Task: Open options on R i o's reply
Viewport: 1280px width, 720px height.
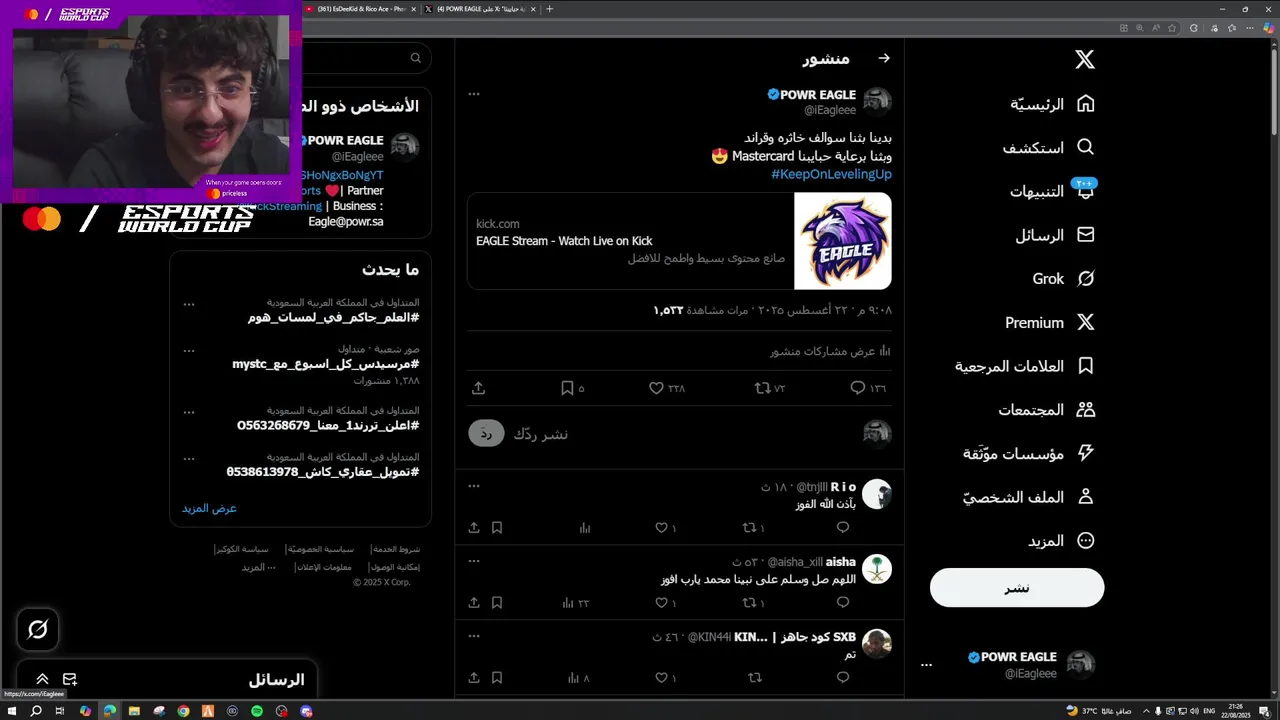Action: [474, 486]
